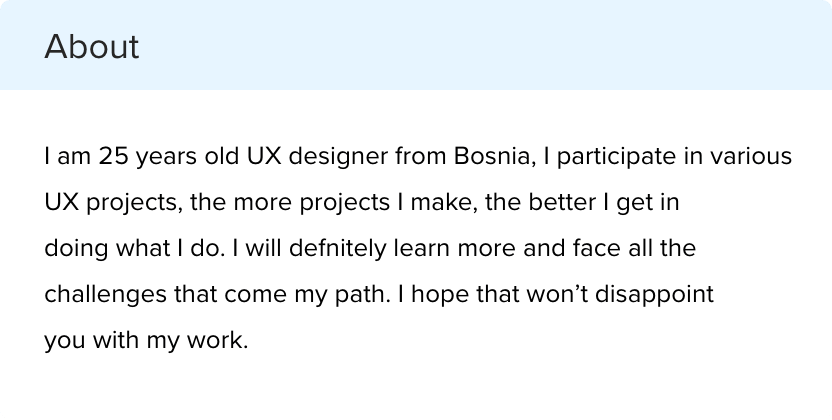832x420 pixels.
Task: Click the word doing starting third line
Action: pyautogui.click(x=76, y=248)
